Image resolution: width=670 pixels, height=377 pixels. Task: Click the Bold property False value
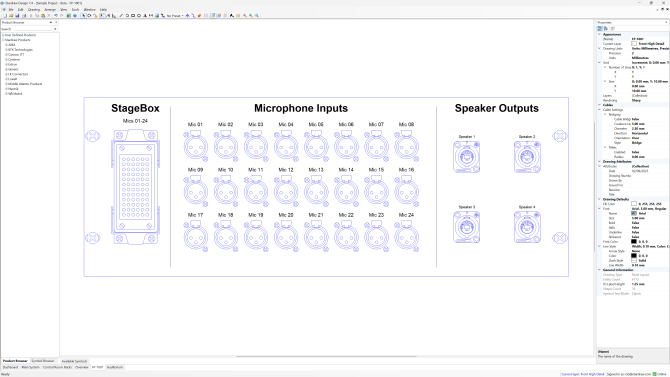point(635,223)
